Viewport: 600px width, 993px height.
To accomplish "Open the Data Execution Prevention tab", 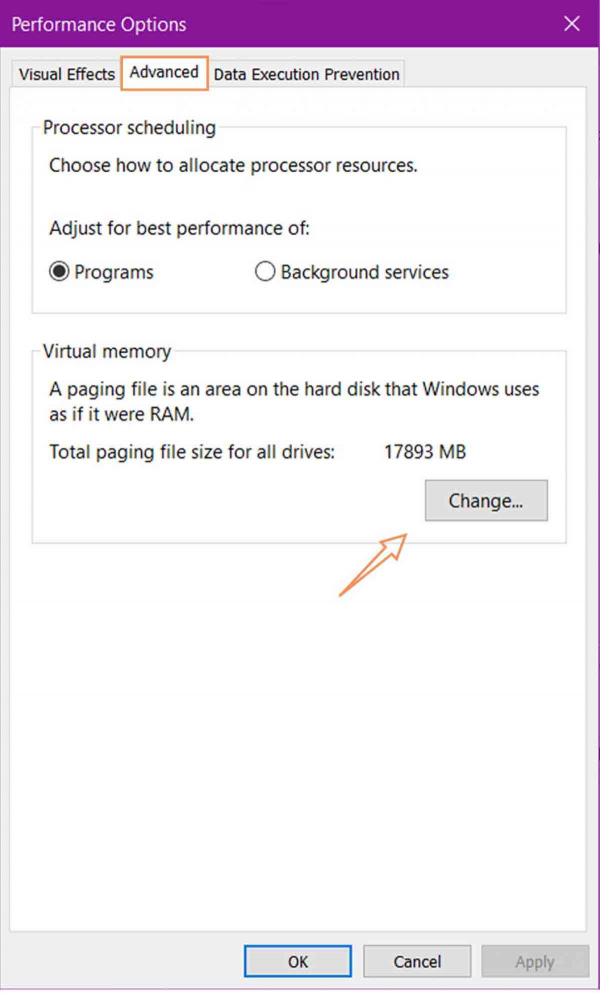I will pos(306,75).
